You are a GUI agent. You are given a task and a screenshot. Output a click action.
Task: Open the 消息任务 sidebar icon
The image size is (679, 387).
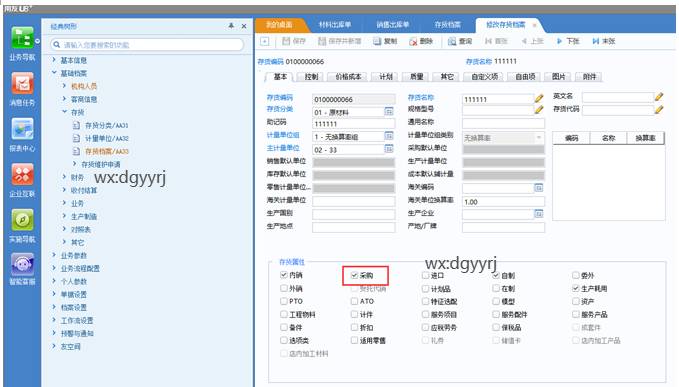[22, 84]
